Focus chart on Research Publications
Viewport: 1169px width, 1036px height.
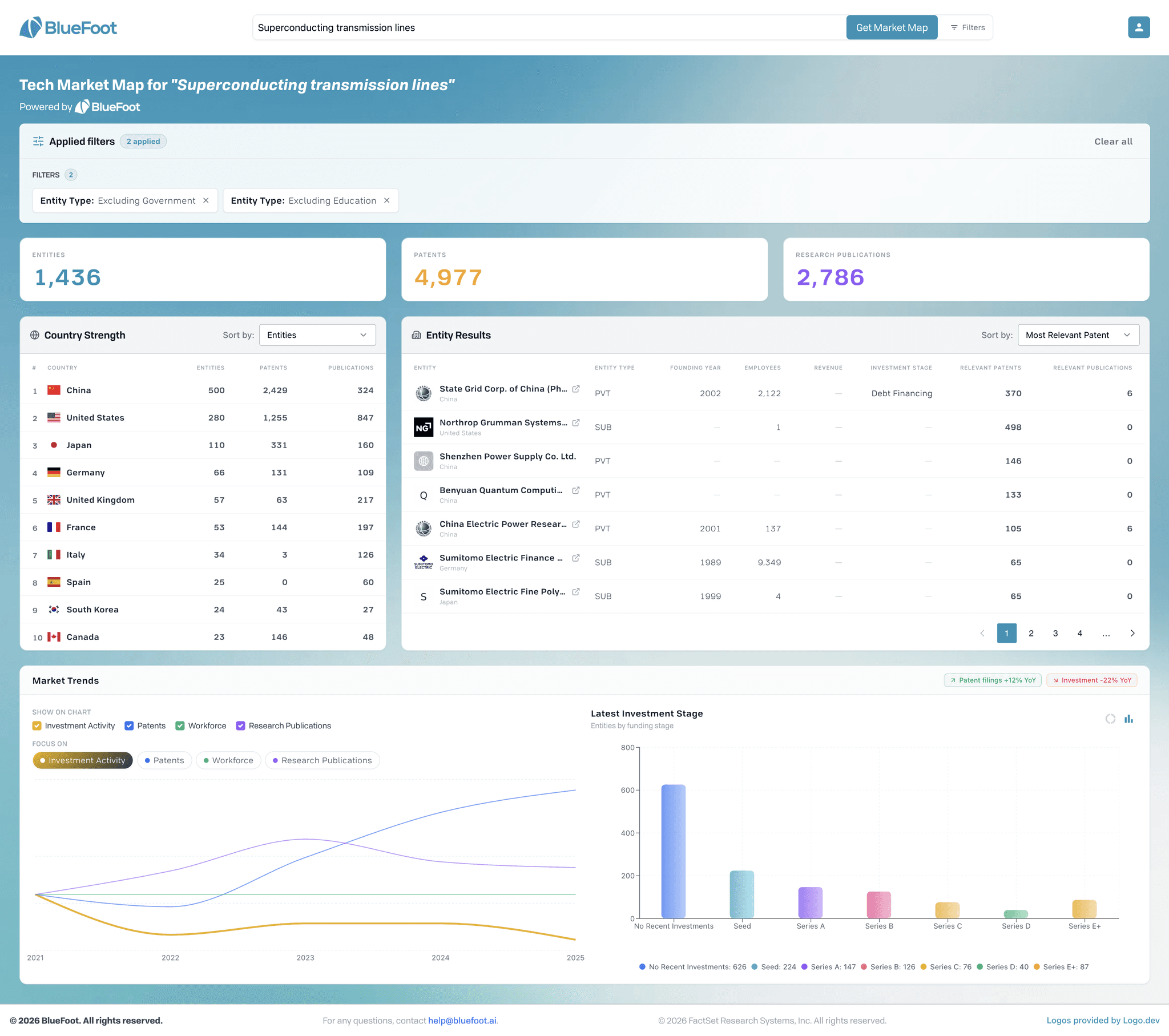(322, 760)
